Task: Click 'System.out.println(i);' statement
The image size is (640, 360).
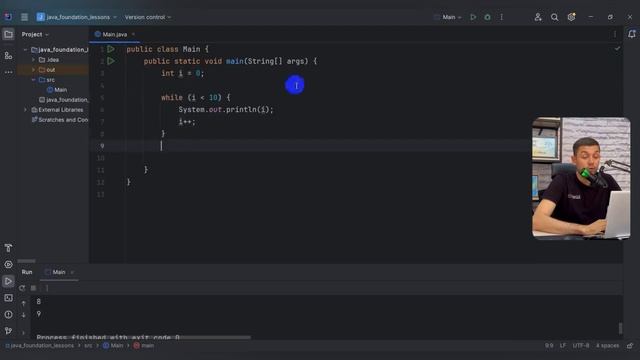Action: pyautogui.click(x=226, y=109)
